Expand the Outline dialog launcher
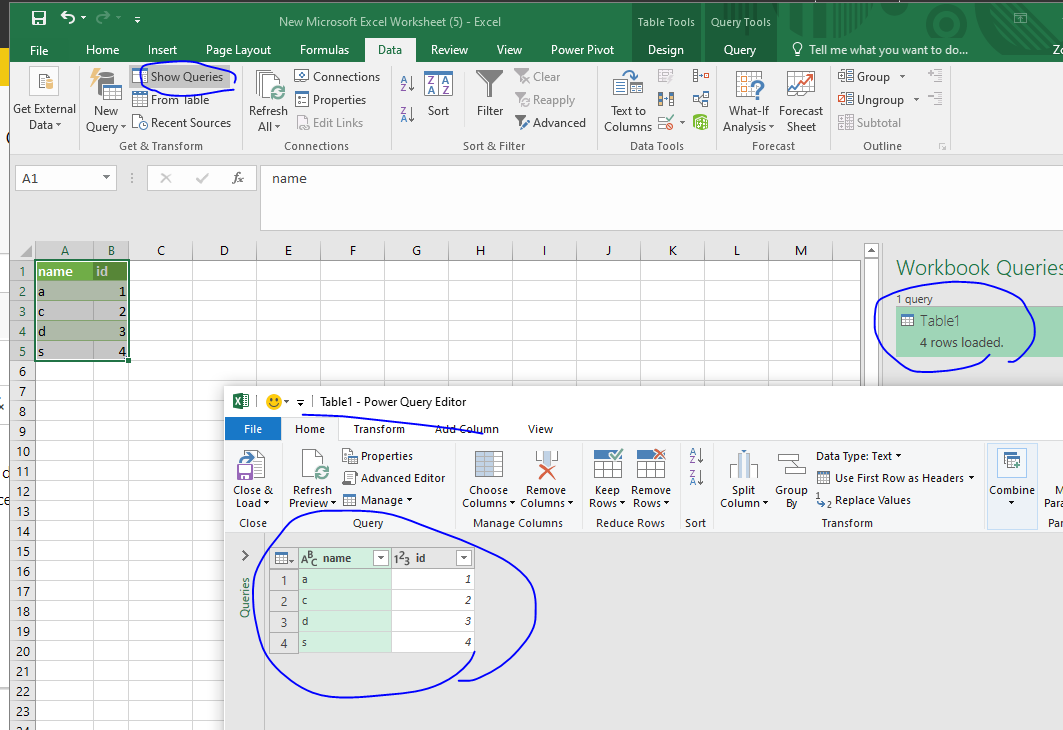Screen dimensions: 1063x730 pyautogui.click(x=942, y=146)
